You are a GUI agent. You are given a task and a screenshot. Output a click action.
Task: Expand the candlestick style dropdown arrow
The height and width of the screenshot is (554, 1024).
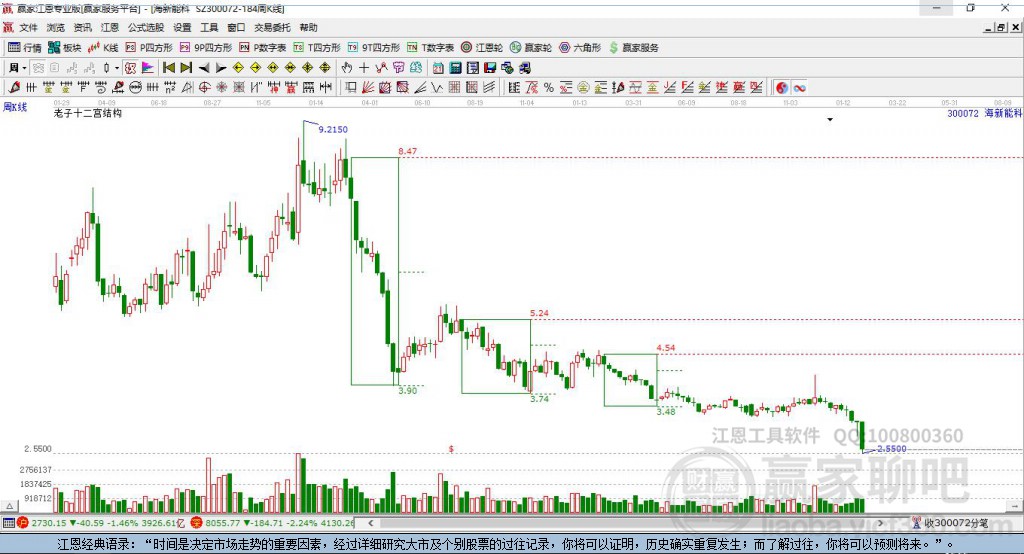pos(117,68)
